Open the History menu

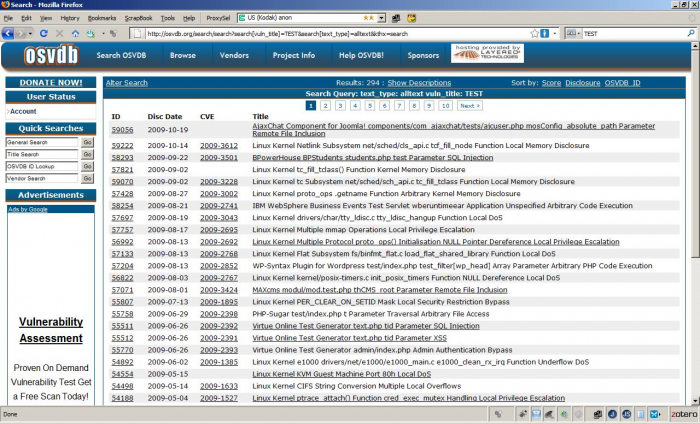coord(70,18)
